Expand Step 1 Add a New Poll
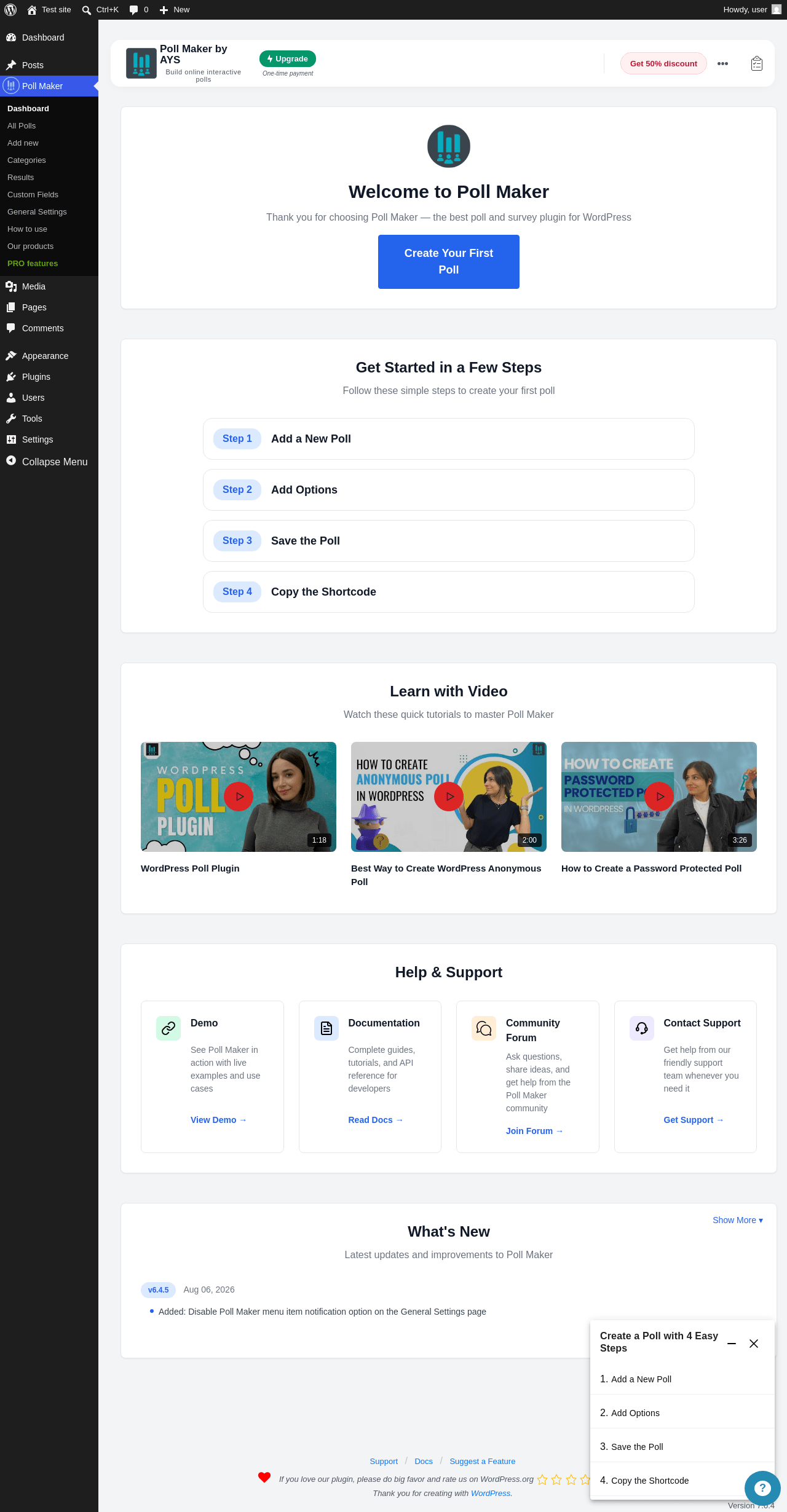 pos(449,439)
